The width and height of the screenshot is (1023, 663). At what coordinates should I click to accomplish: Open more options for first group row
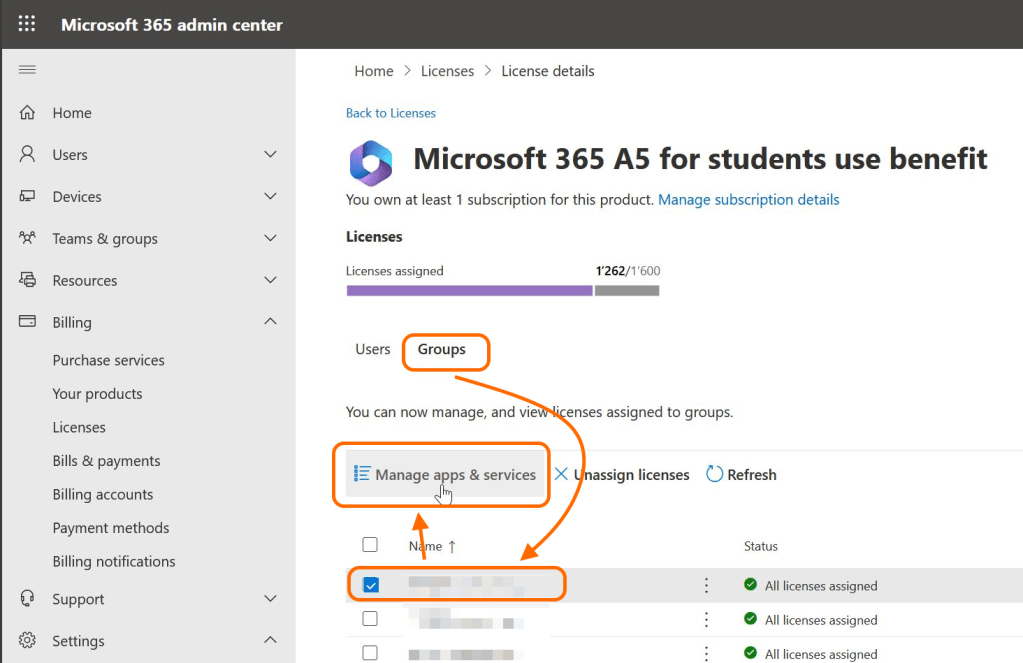click(x=707, y=586)
